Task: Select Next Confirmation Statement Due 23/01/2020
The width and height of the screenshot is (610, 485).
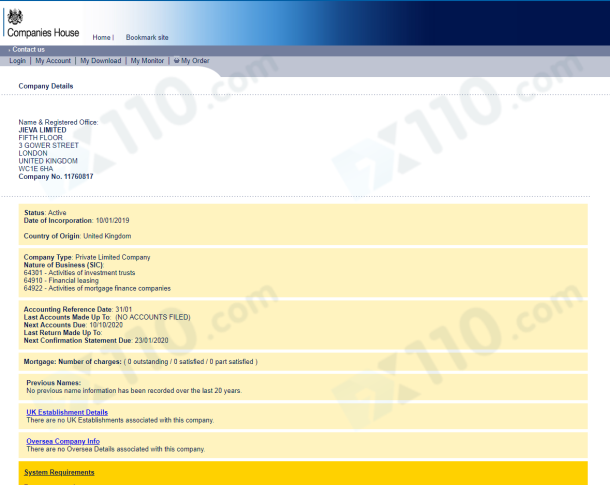Action: pyautogui.click(x=96, y=340)
